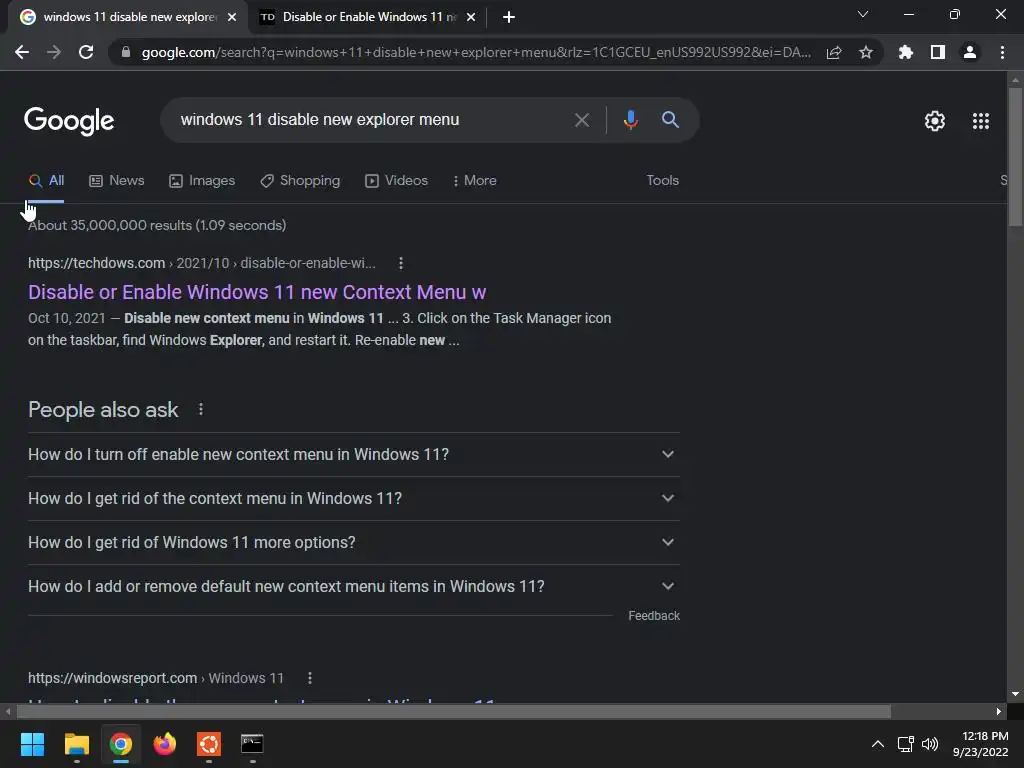The image size is (1024, 768).
Task: Clear the search box with the X
Action: pos(582,120)
